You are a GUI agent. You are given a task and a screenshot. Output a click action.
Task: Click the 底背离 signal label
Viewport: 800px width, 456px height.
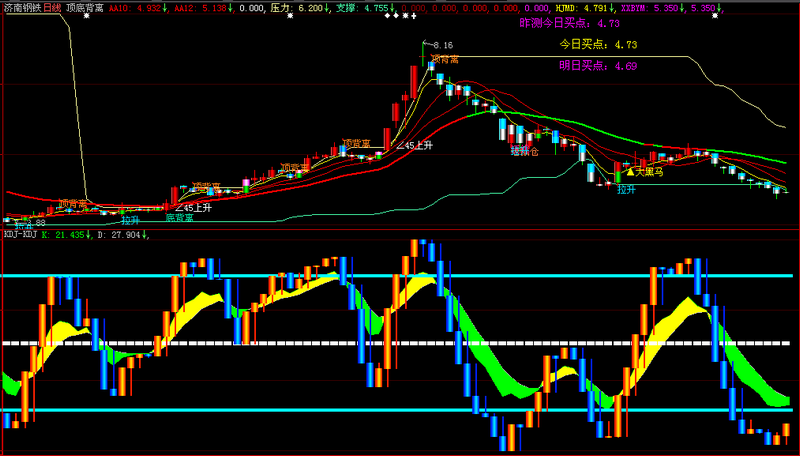click(180, 218)
